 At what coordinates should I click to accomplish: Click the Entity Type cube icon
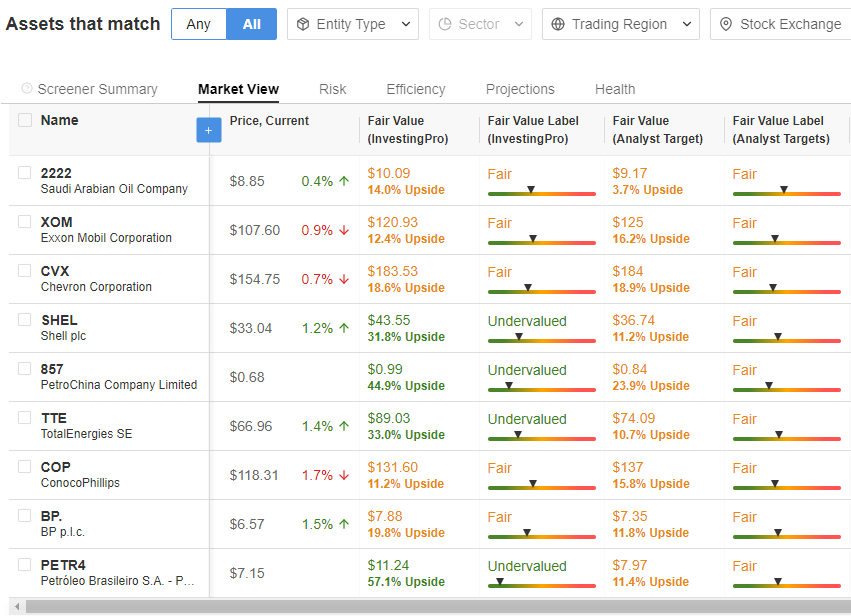(x=303, y=24)
